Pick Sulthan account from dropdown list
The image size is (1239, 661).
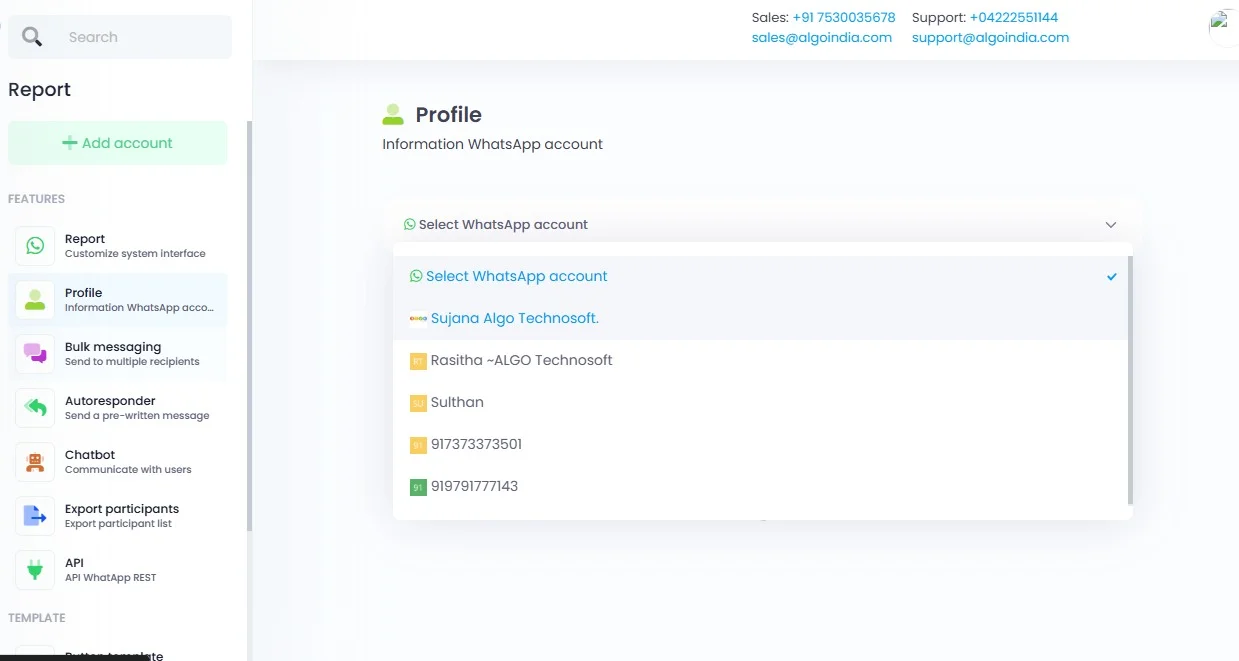[x=457, y=402]
